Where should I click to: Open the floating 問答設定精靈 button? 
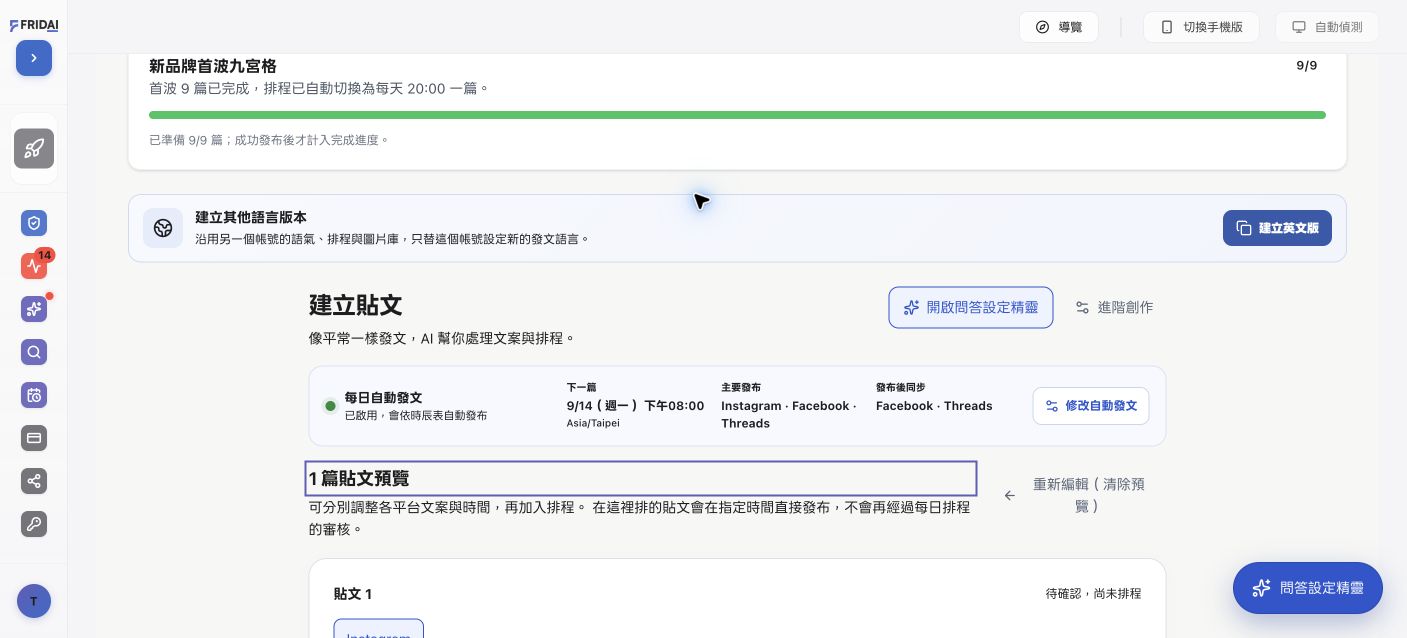coord(1308,588)
